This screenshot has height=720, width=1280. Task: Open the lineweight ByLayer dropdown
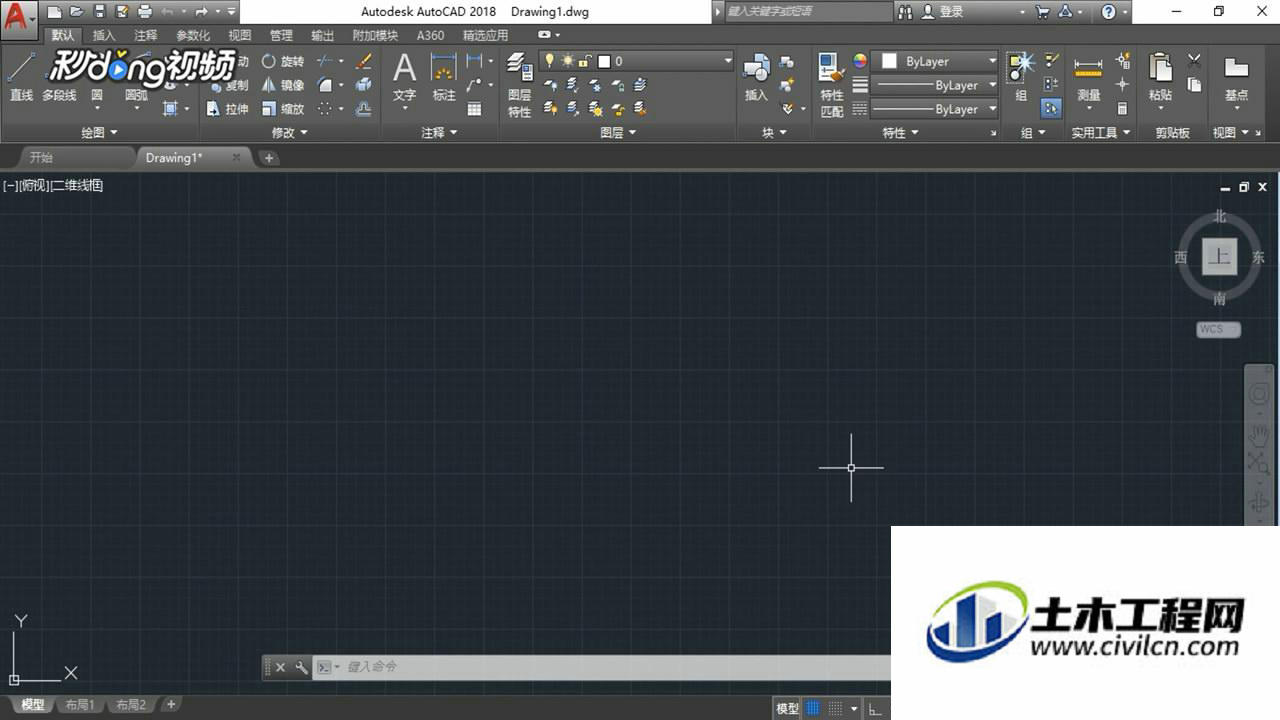[x=935, y=85]
